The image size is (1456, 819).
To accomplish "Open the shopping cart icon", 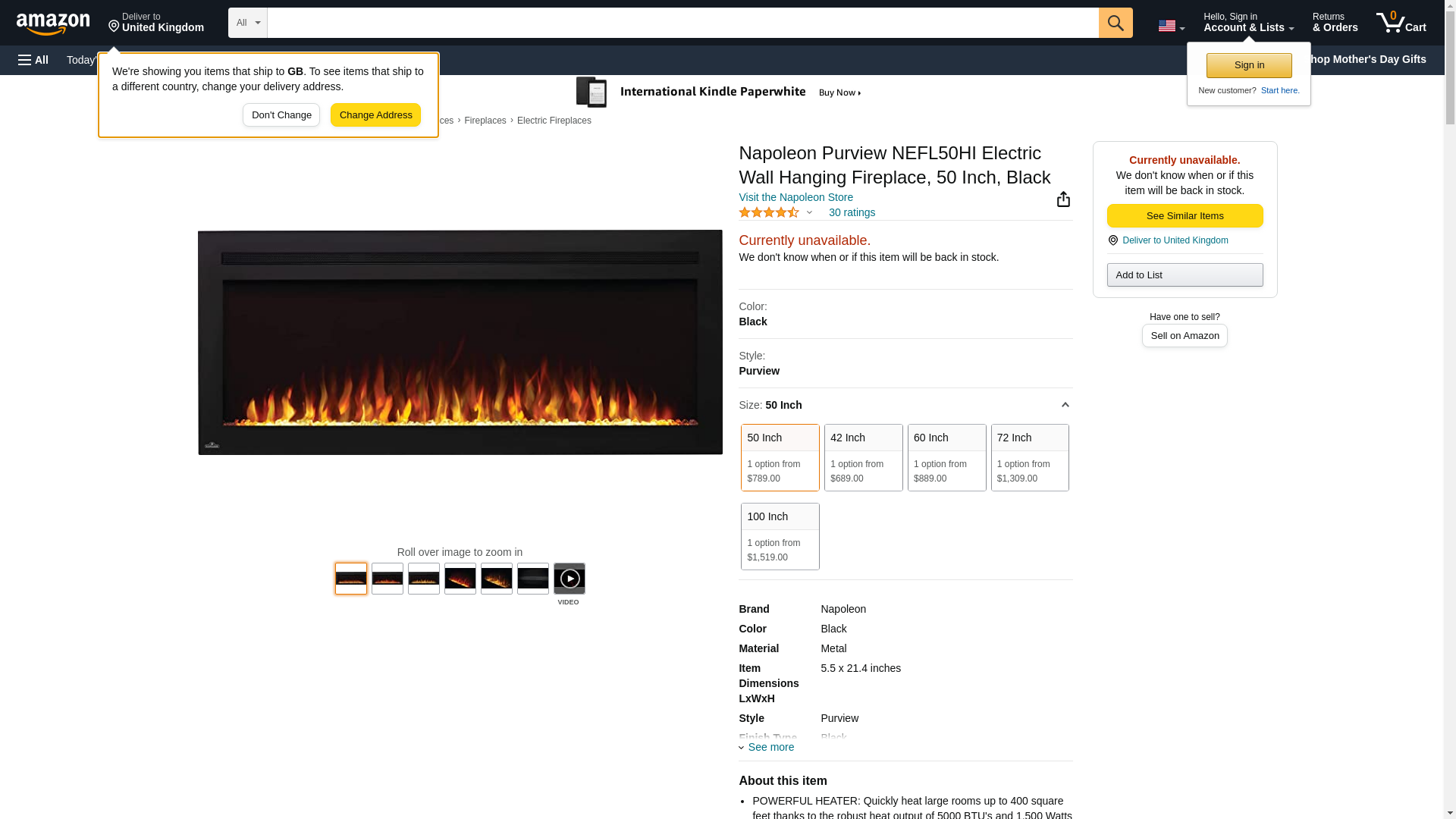I will tap(1401, 23).
